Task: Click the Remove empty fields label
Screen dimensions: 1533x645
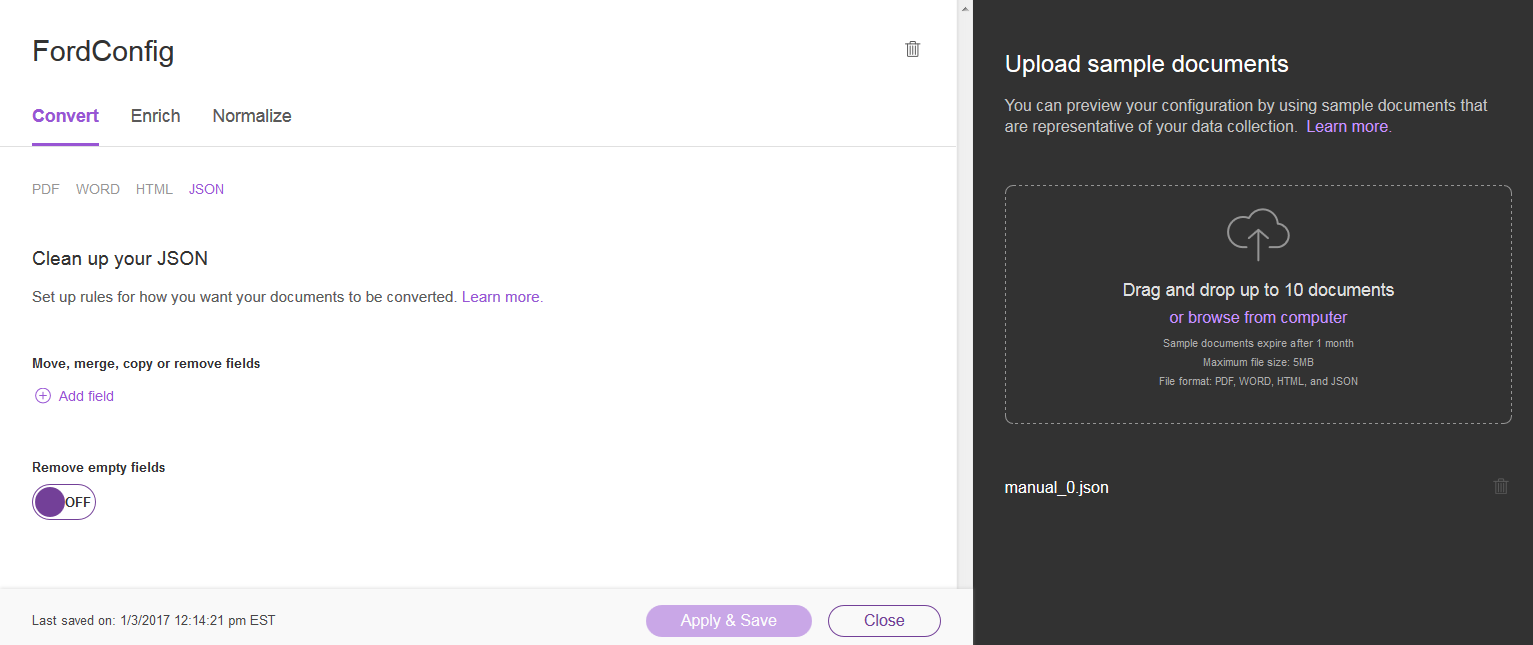Action: (x=99, y=467)
